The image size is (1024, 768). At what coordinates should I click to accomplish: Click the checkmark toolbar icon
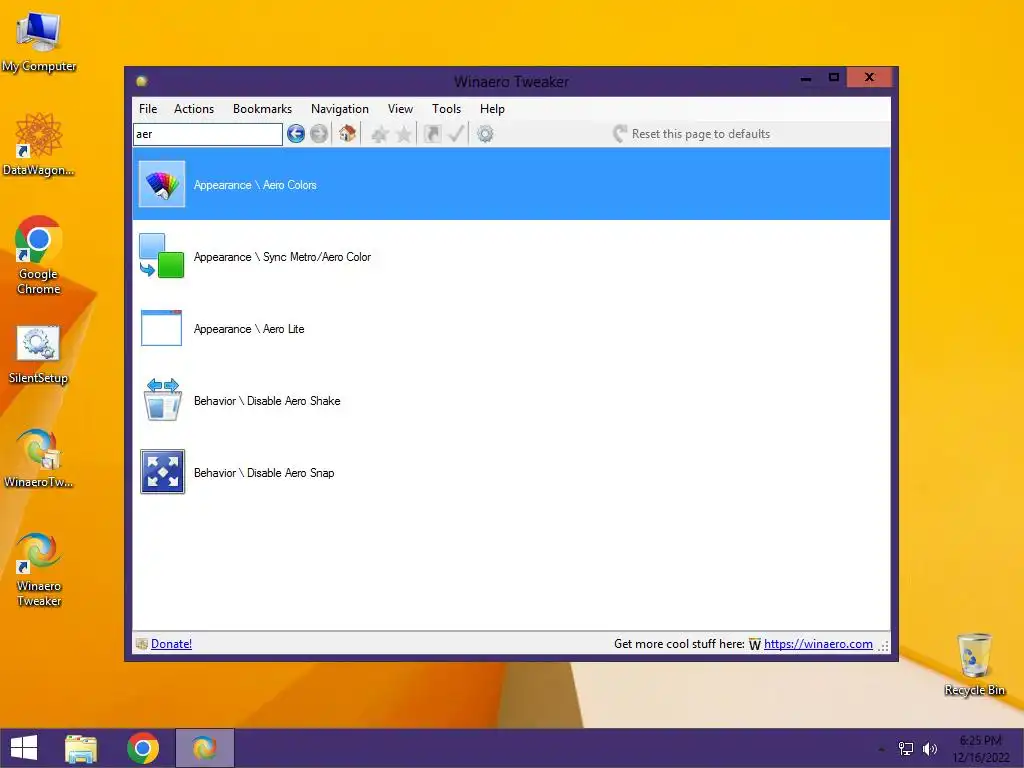click(x=456, y=134)
